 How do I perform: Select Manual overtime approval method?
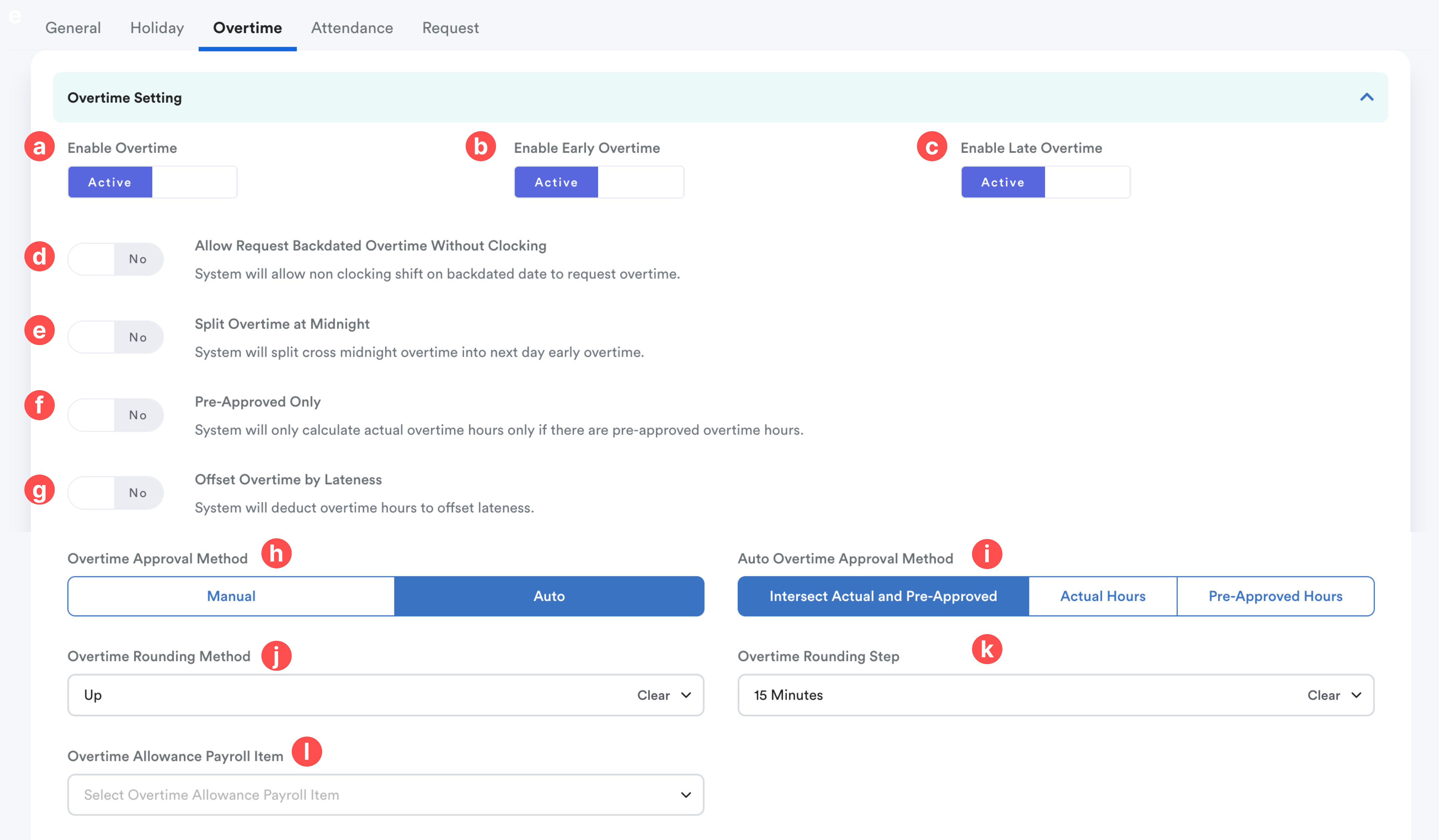pyautogui.click(x=231, y=596)
